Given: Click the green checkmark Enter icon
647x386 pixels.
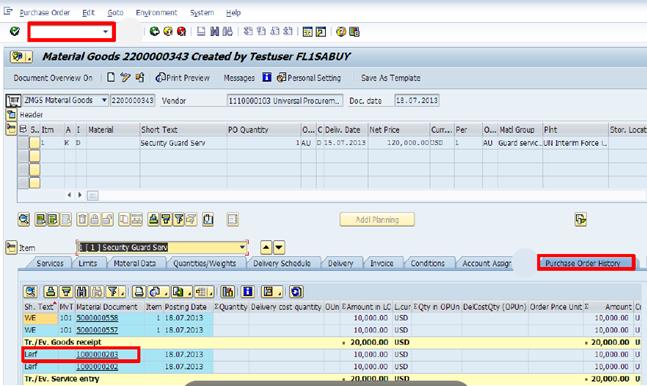Looking at the screenshot, I should (15, 31).
